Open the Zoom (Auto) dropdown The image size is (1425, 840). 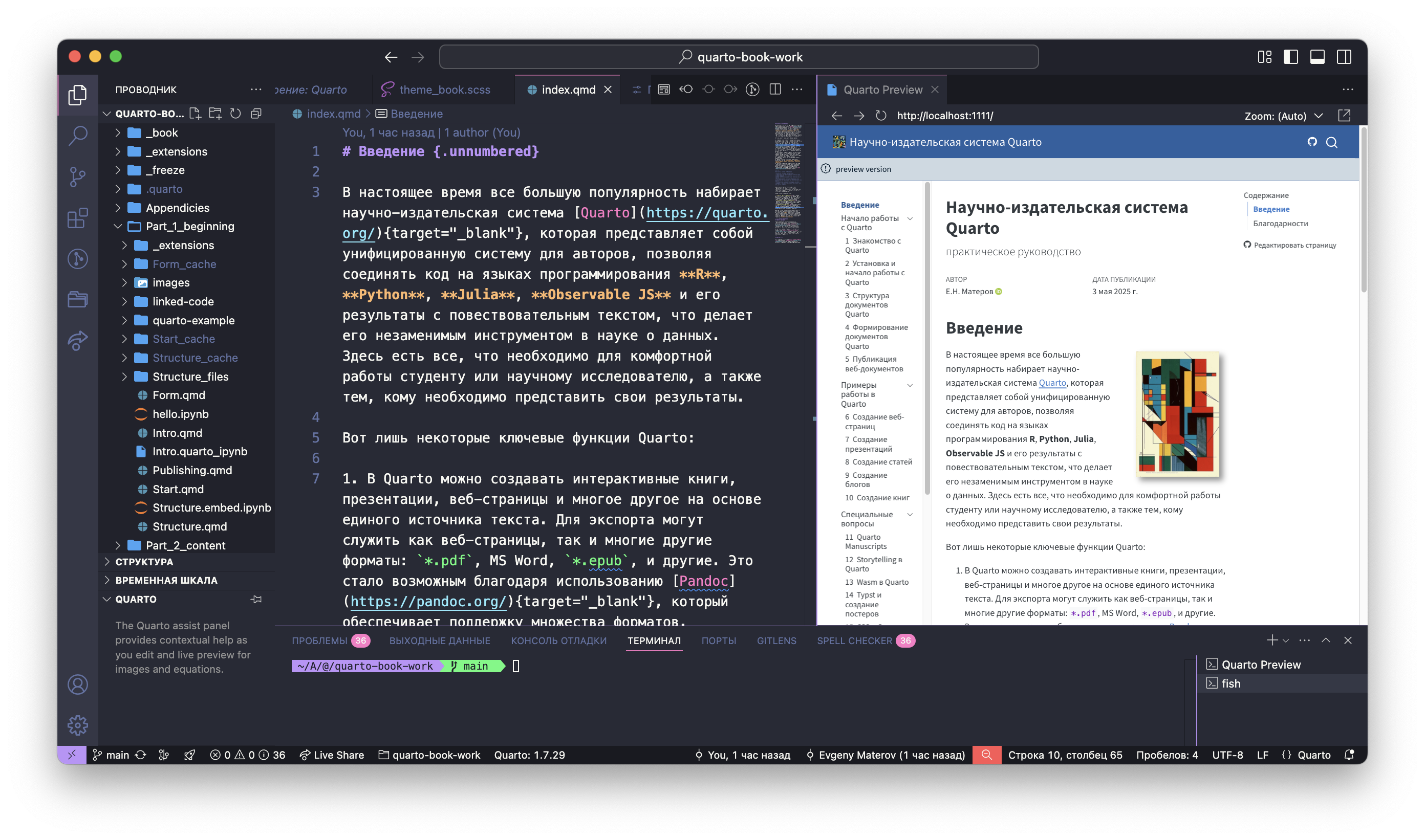pos(1283,116)
